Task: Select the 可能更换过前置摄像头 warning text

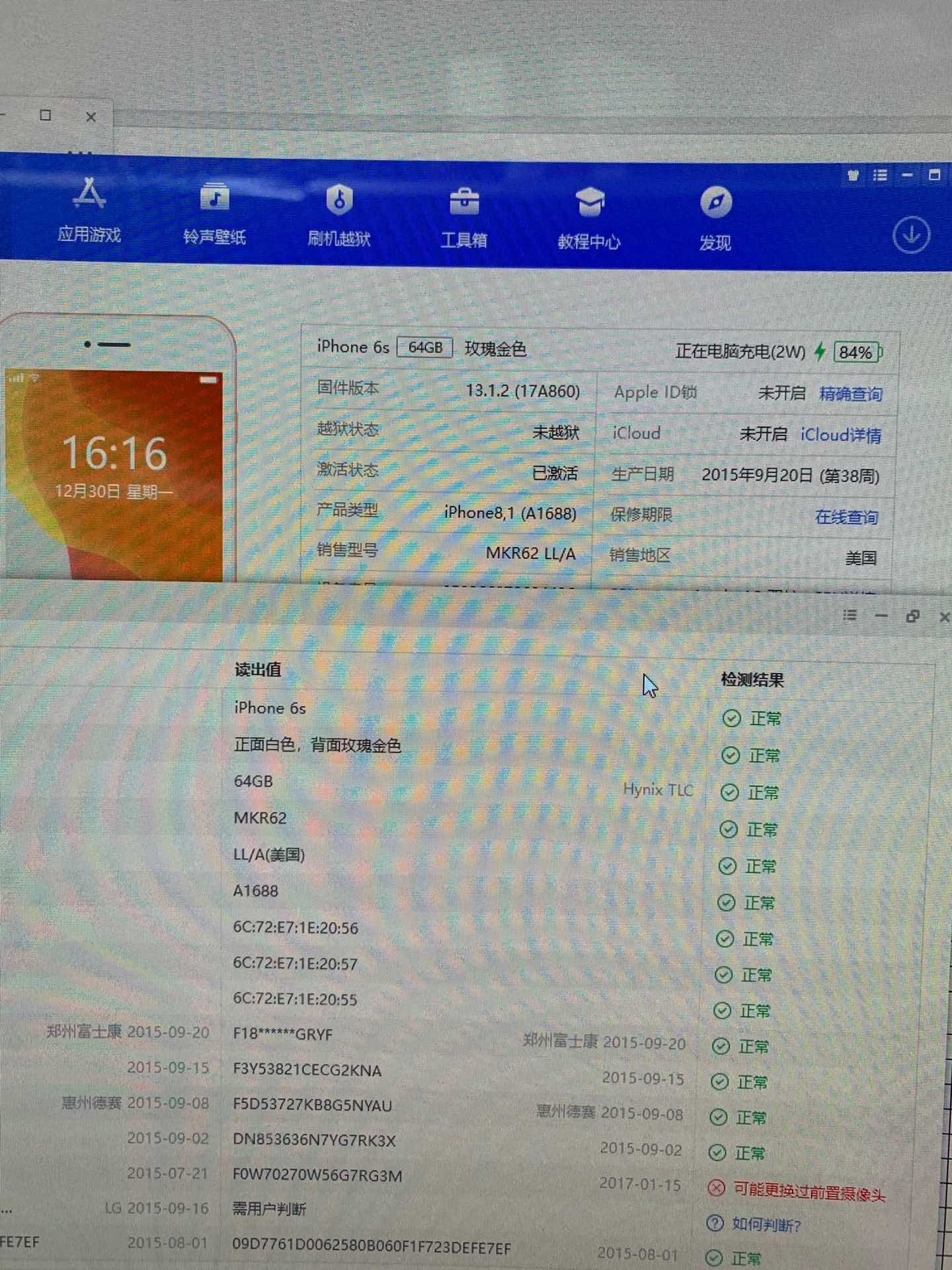Action: click(810, 1192)
